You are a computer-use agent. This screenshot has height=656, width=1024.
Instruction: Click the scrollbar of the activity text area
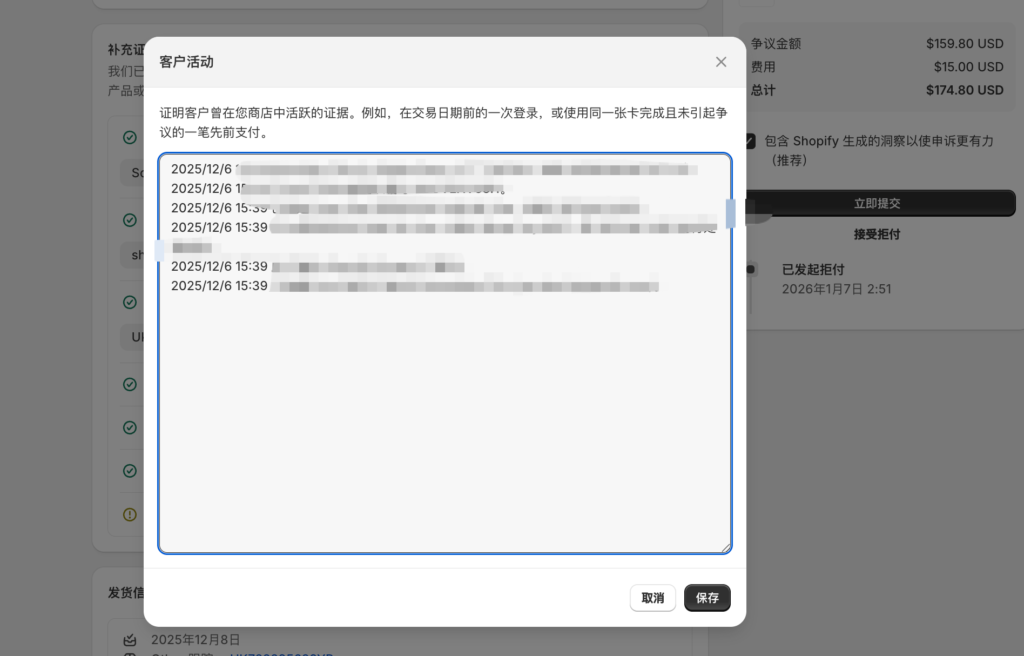tap(730, 212)
